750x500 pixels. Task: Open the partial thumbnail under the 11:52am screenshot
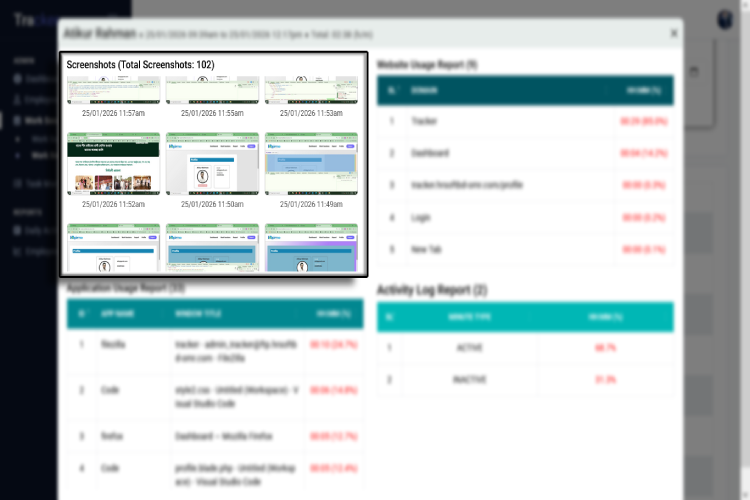pos(113,247)
